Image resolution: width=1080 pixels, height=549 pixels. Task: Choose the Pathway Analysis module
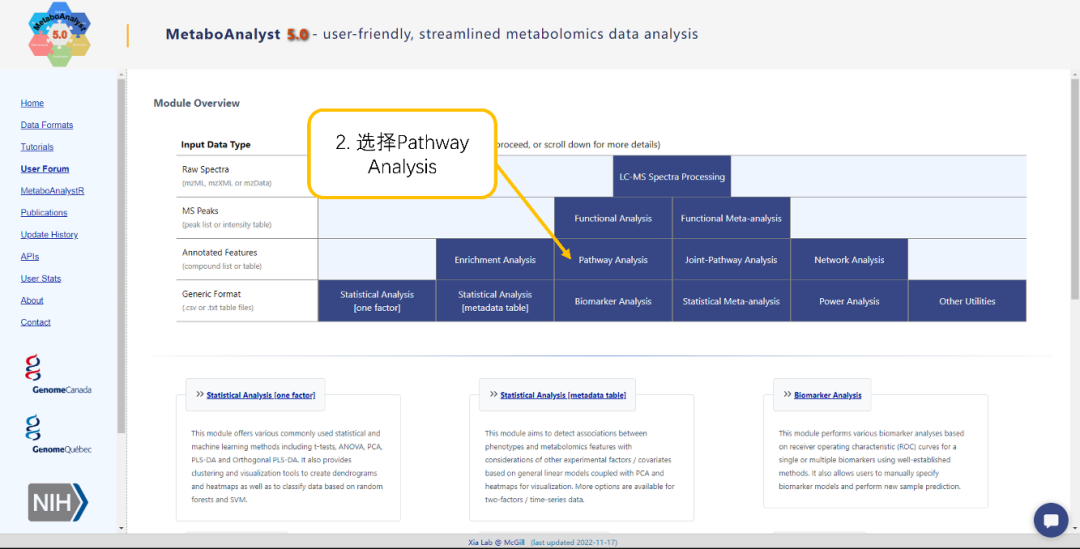[613, 260]
